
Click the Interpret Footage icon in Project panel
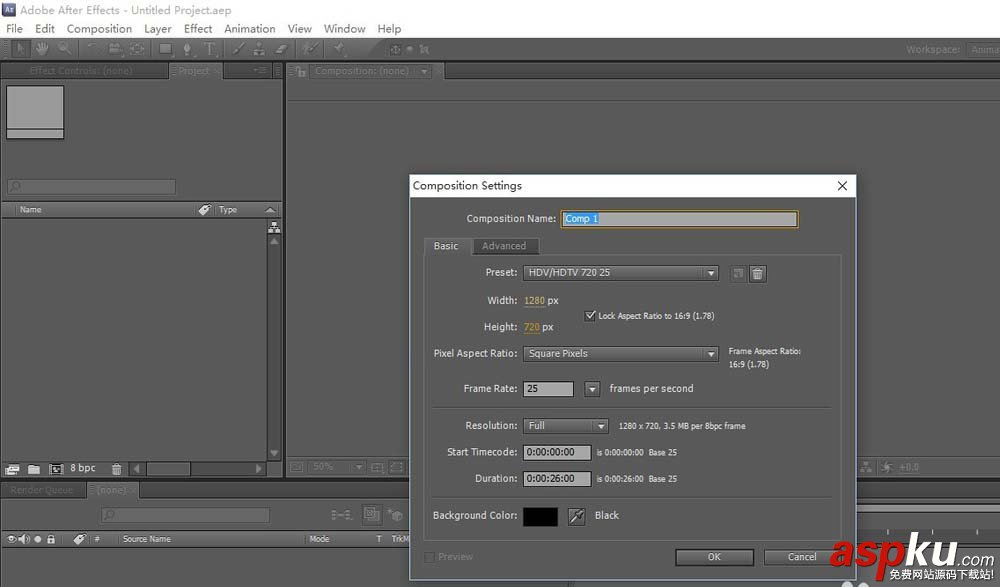point(12,469)
